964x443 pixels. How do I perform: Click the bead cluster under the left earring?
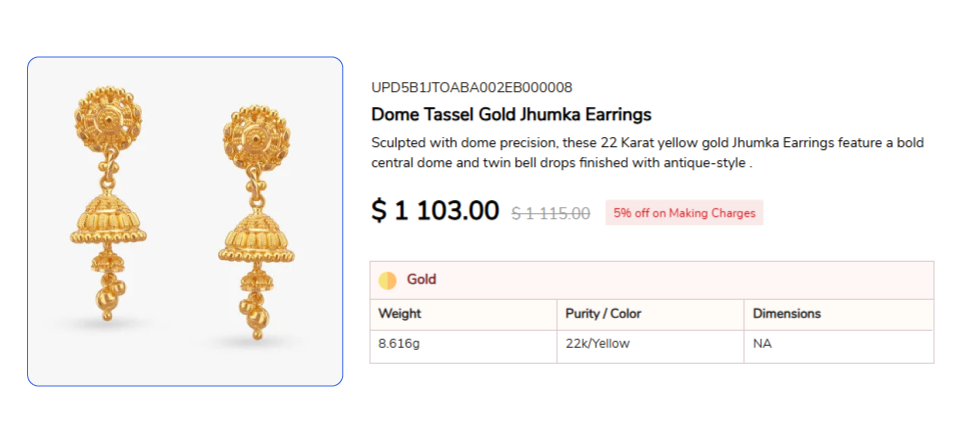click(x=106, y=295)
